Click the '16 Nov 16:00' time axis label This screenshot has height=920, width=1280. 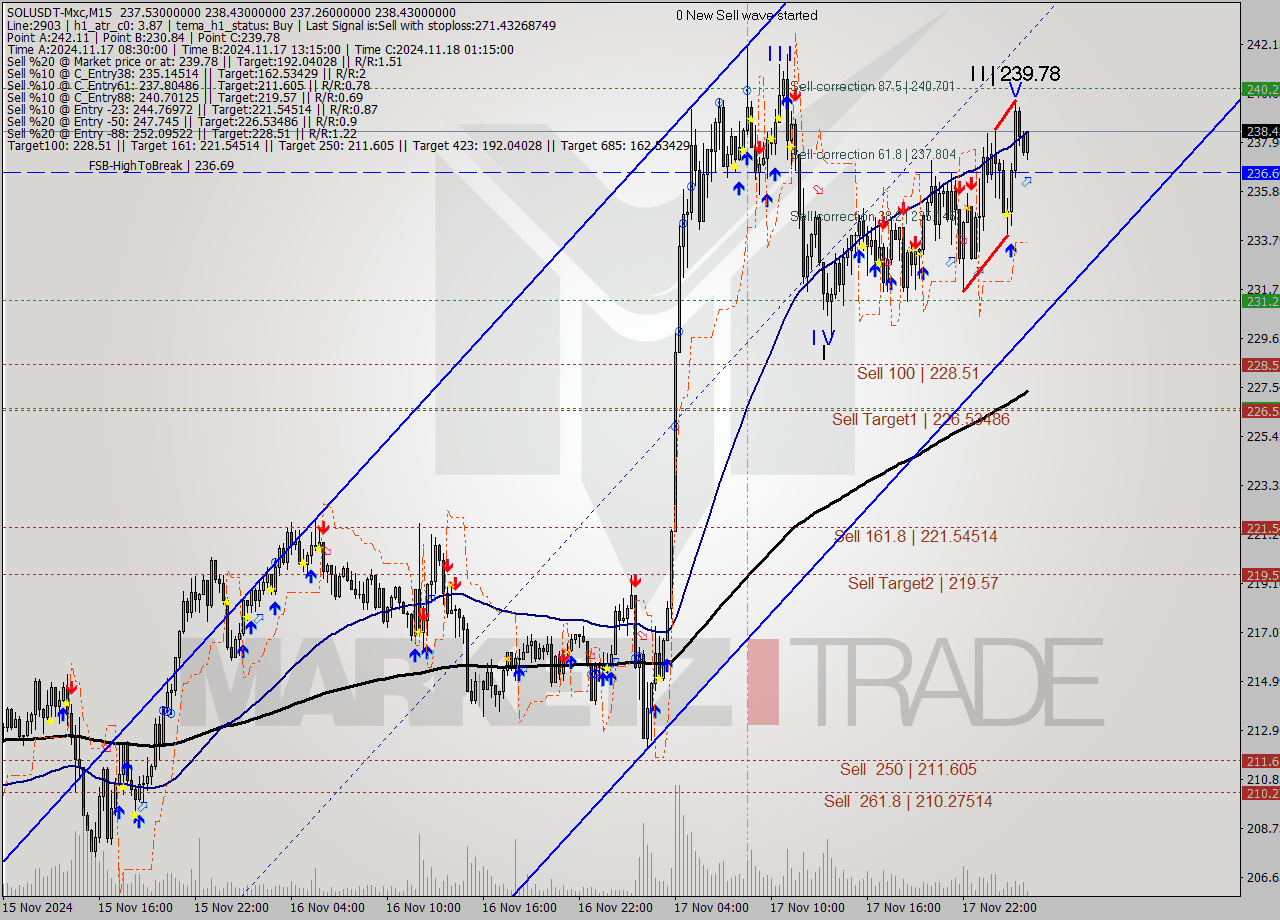[520, 908]
